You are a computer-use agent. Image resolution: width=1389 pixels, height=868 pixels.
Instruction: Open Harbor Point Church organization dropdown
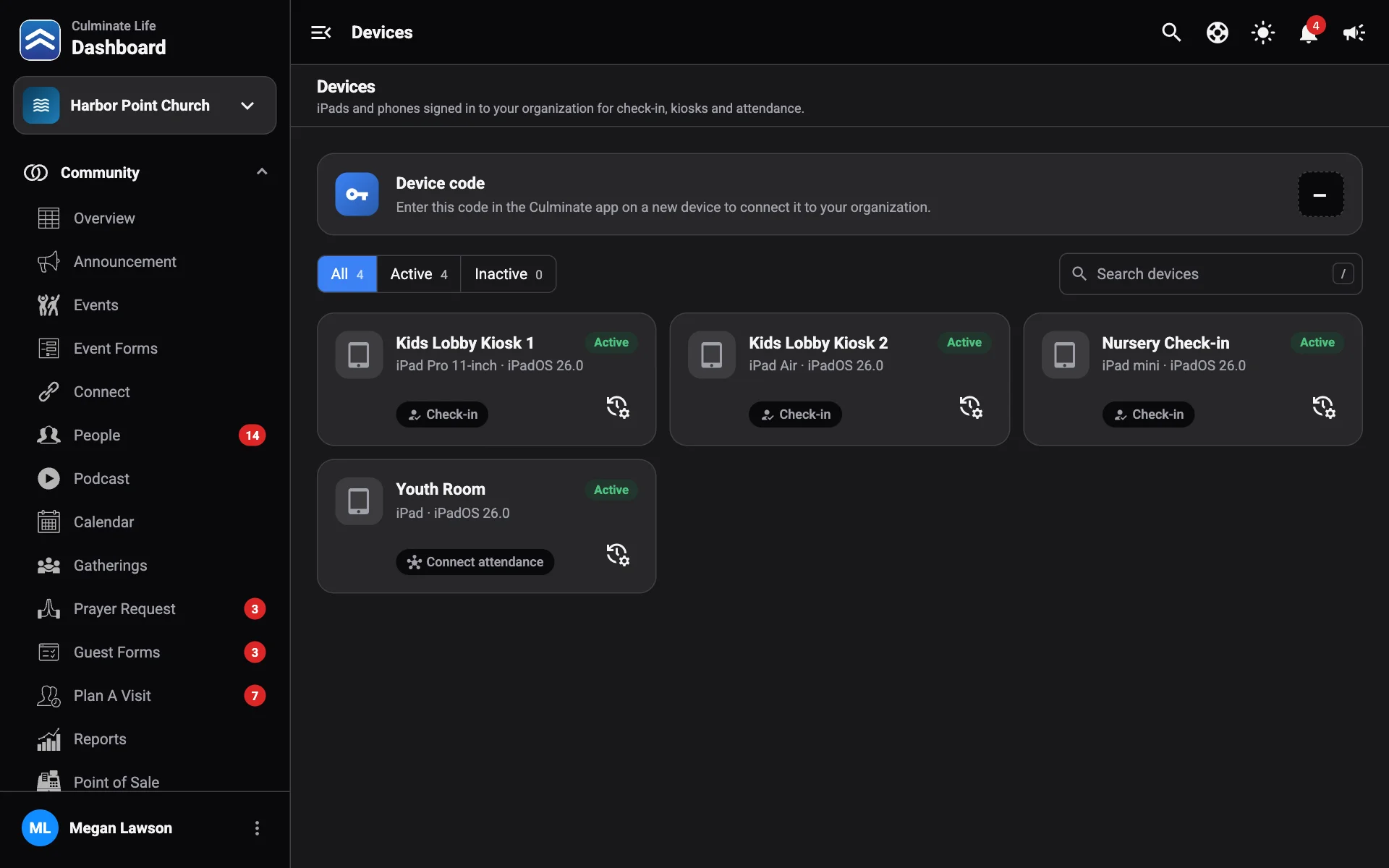[145, 106]
